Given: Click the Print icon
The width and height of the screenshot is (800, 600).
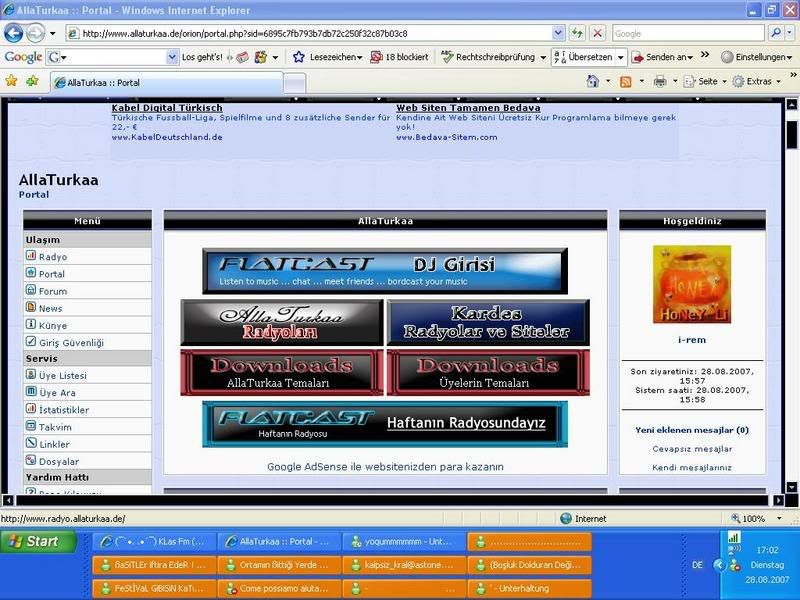Looking at the screenshot, I should pyautogui.click(x=660, y=82).
